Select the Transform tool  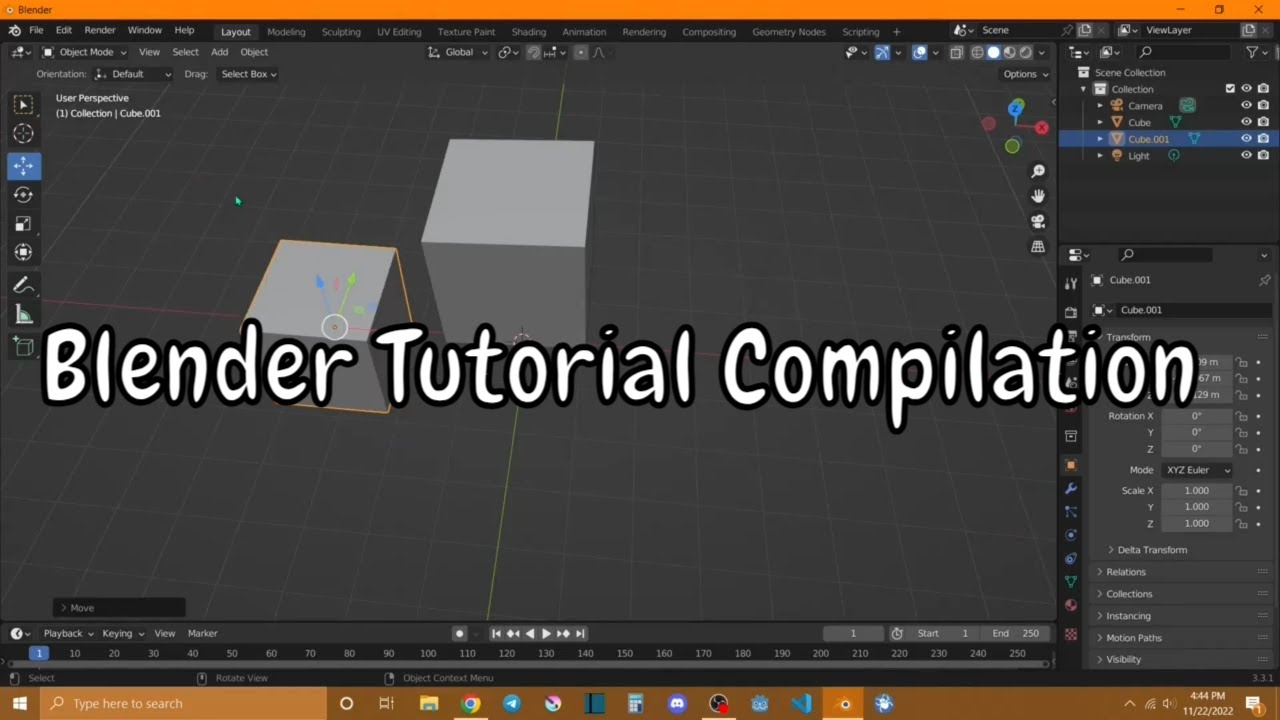(24, 253)
